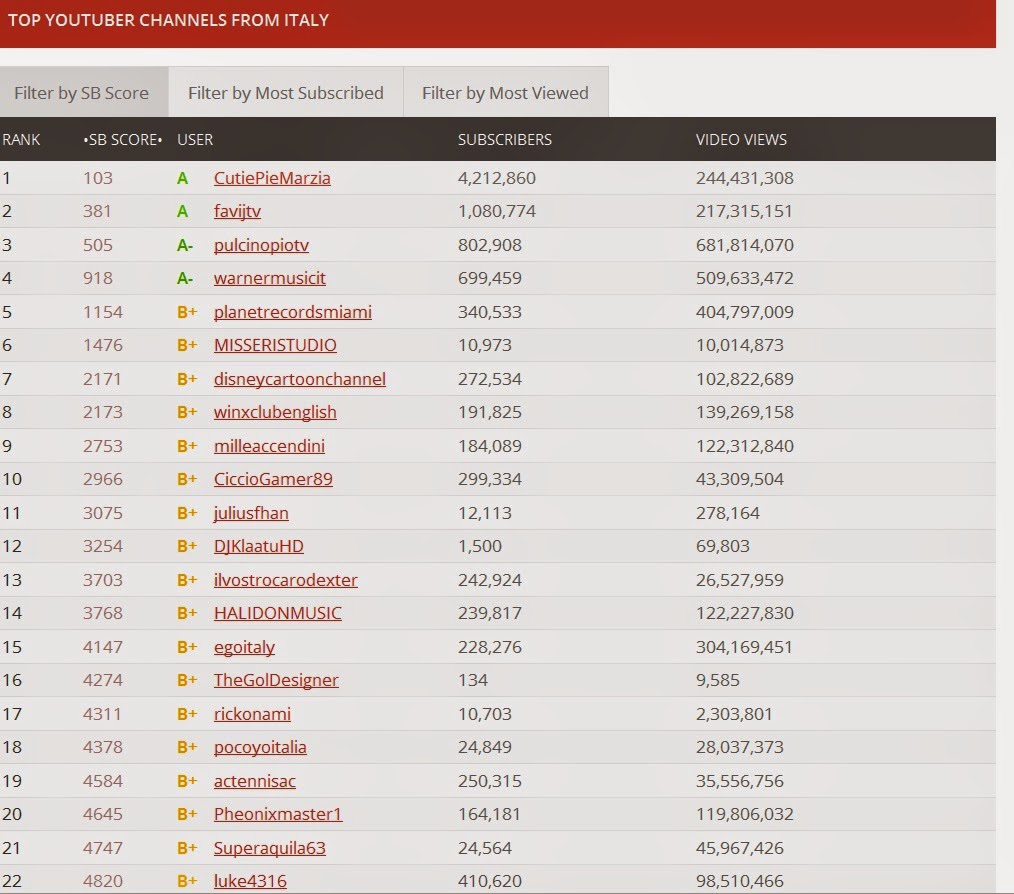Select the video views value 509,633,472
The image size is (1014, 894).
pos(745,278)
